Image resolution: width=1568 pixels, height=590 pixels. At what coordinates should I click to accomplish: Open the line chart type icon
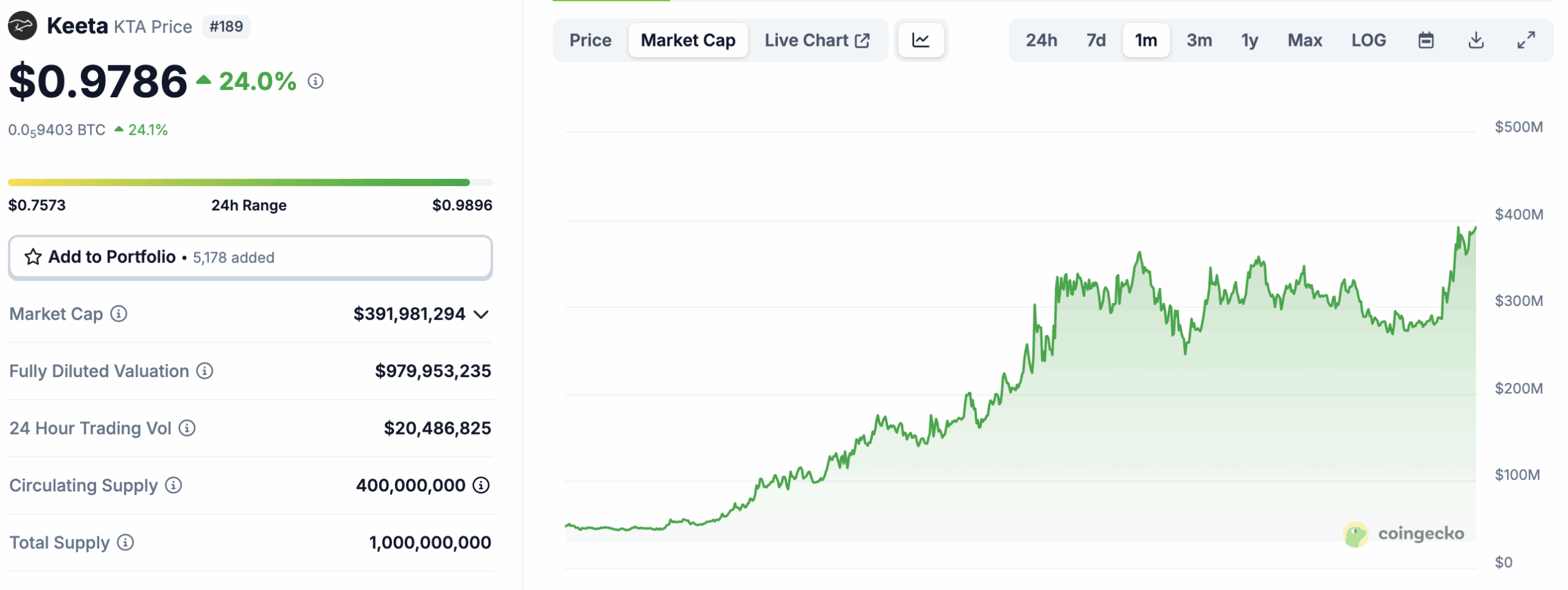pyautogui.click(x=920, y=40)
